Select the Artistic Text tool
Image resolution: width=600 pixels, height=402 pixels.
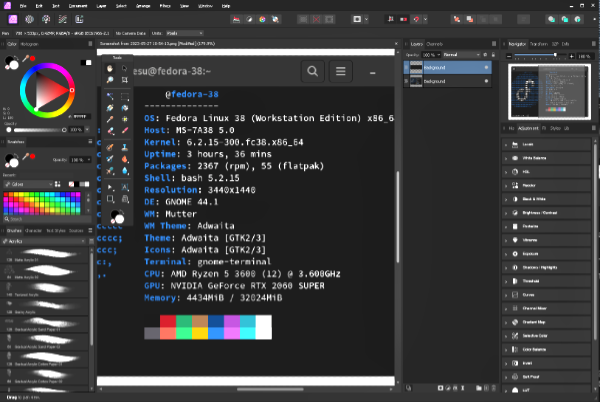click(x=124, y=187)
